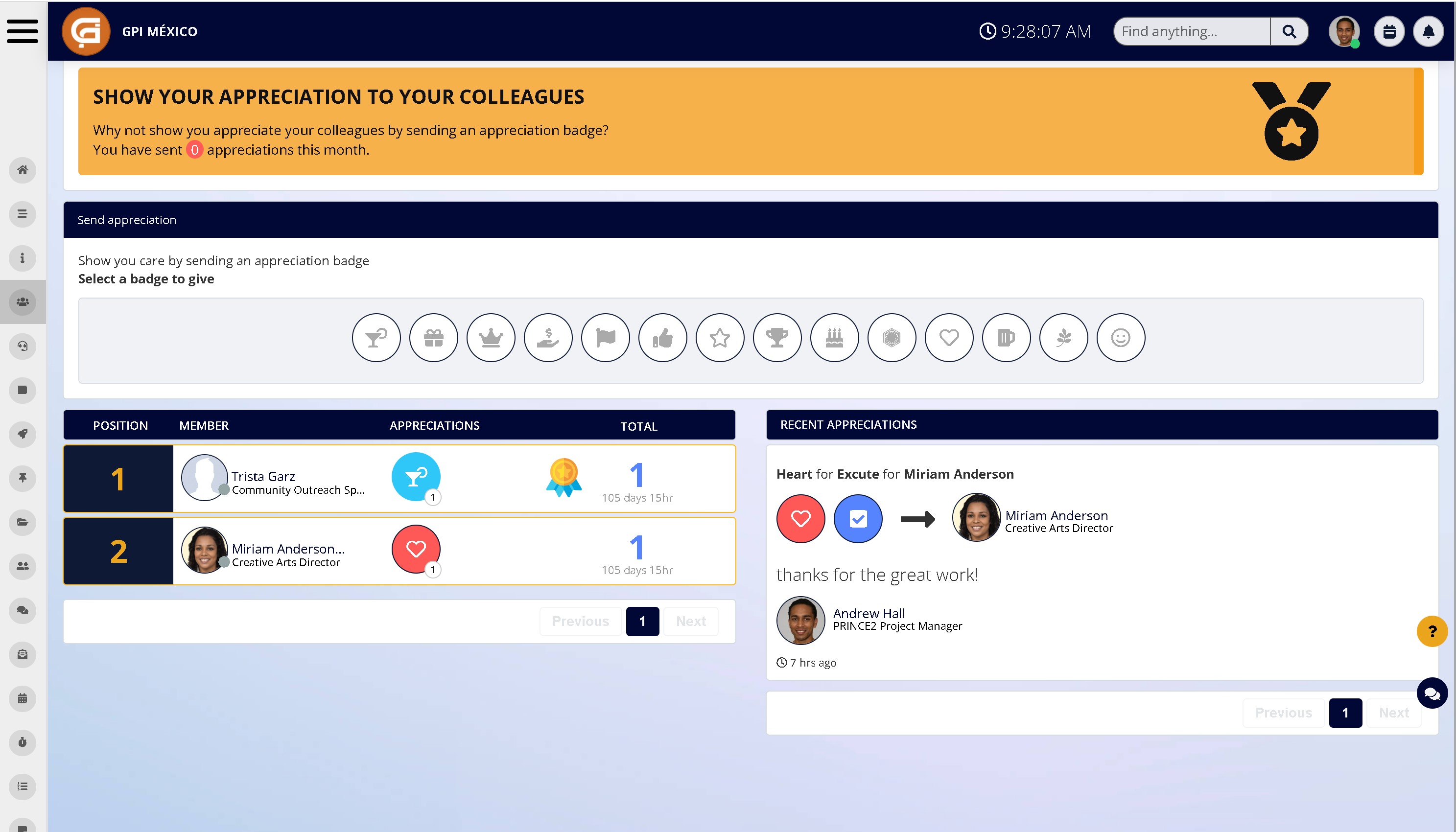Open the help question mark button
Image resolution: width=1456 pixels, height=832 pixels.
(x=1432, y=631)
